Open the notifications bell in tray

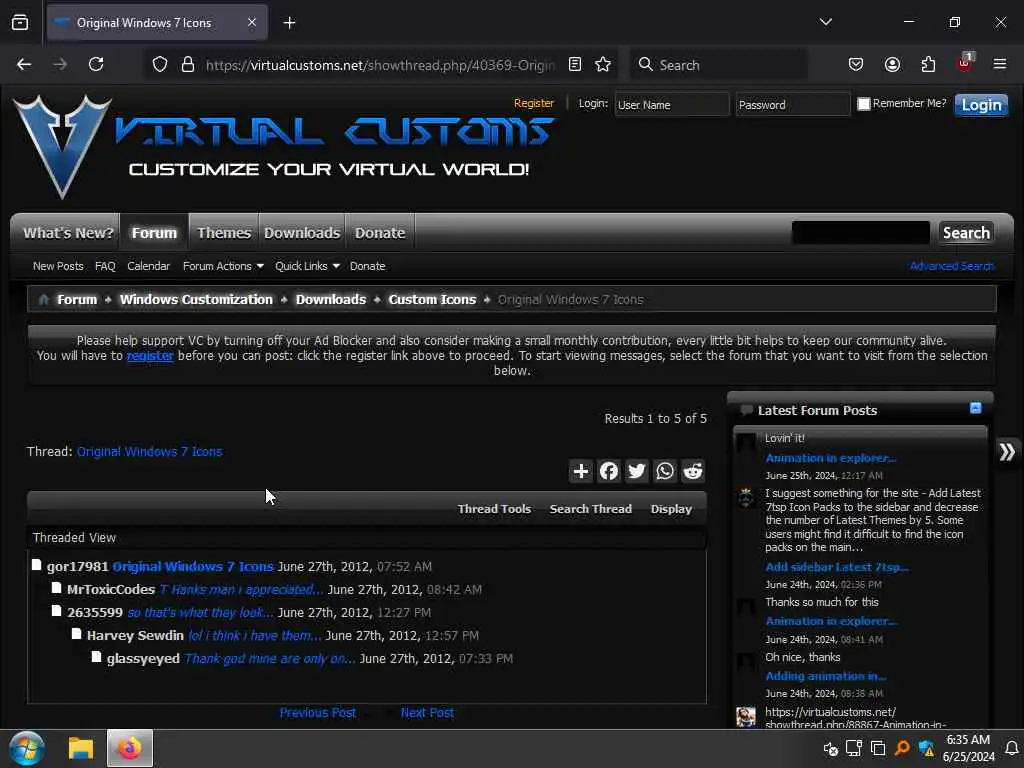pyautogui.click(x=1011, y=748)
